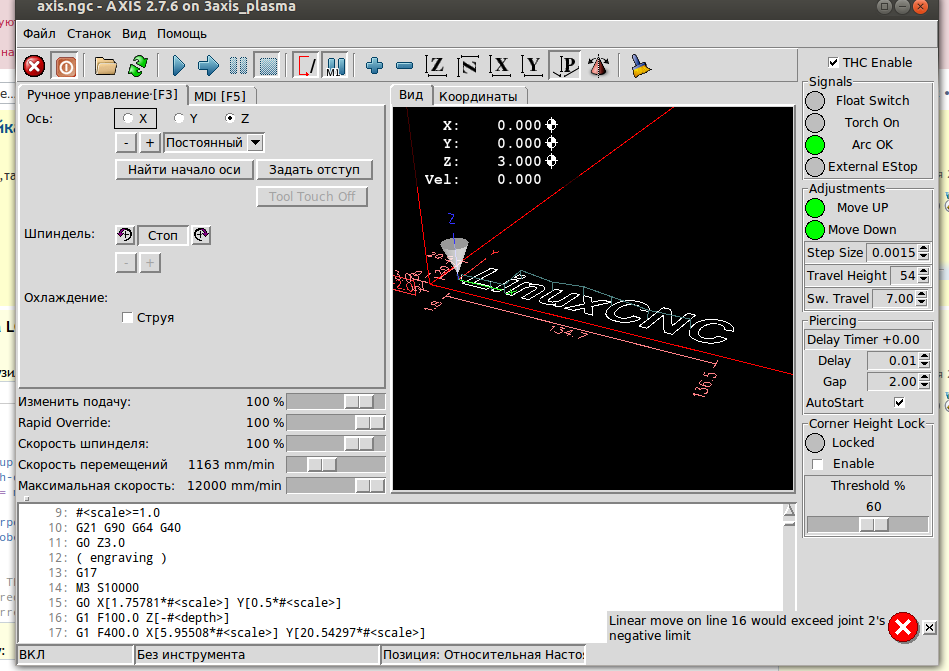Toggle rotate view cone icon
This screenshot has width=949, height=671.
pos(598,66)
